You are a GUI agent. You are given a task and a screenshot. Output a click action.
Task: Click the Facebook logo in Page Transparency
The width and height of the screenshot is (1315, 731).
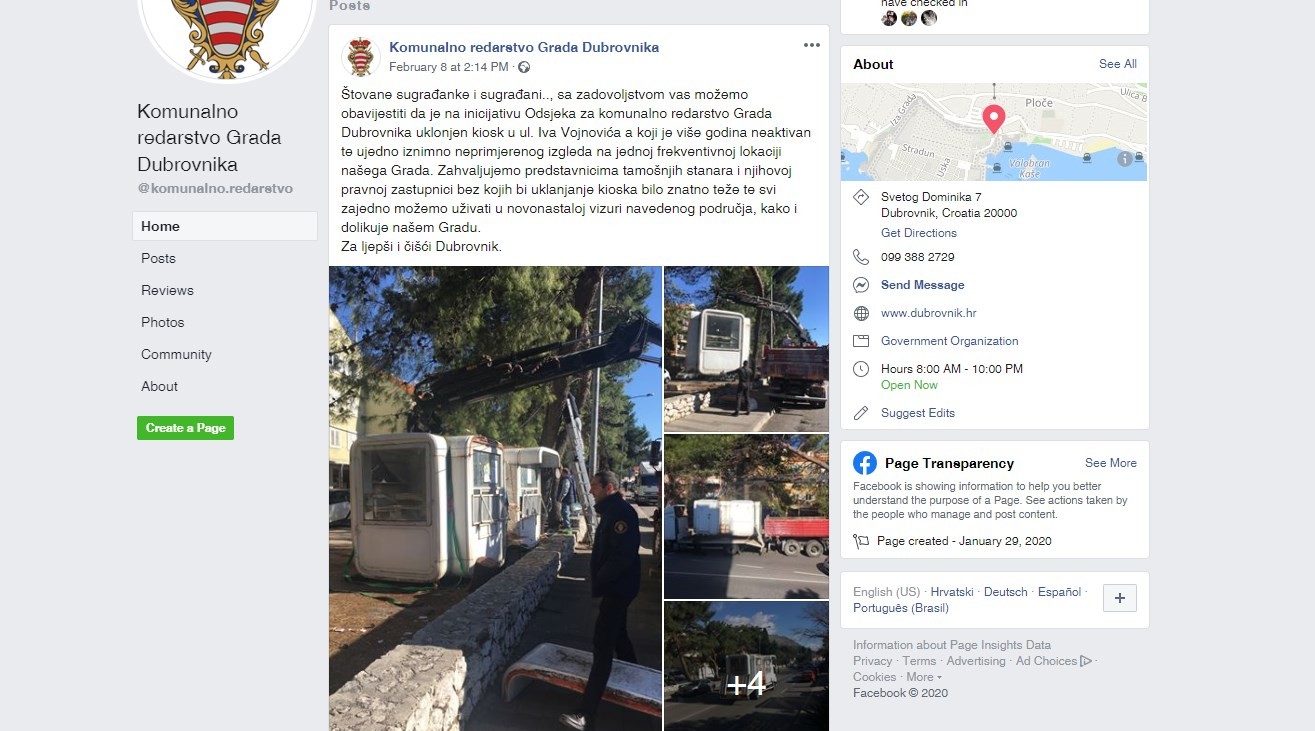[x=865, y=463]
